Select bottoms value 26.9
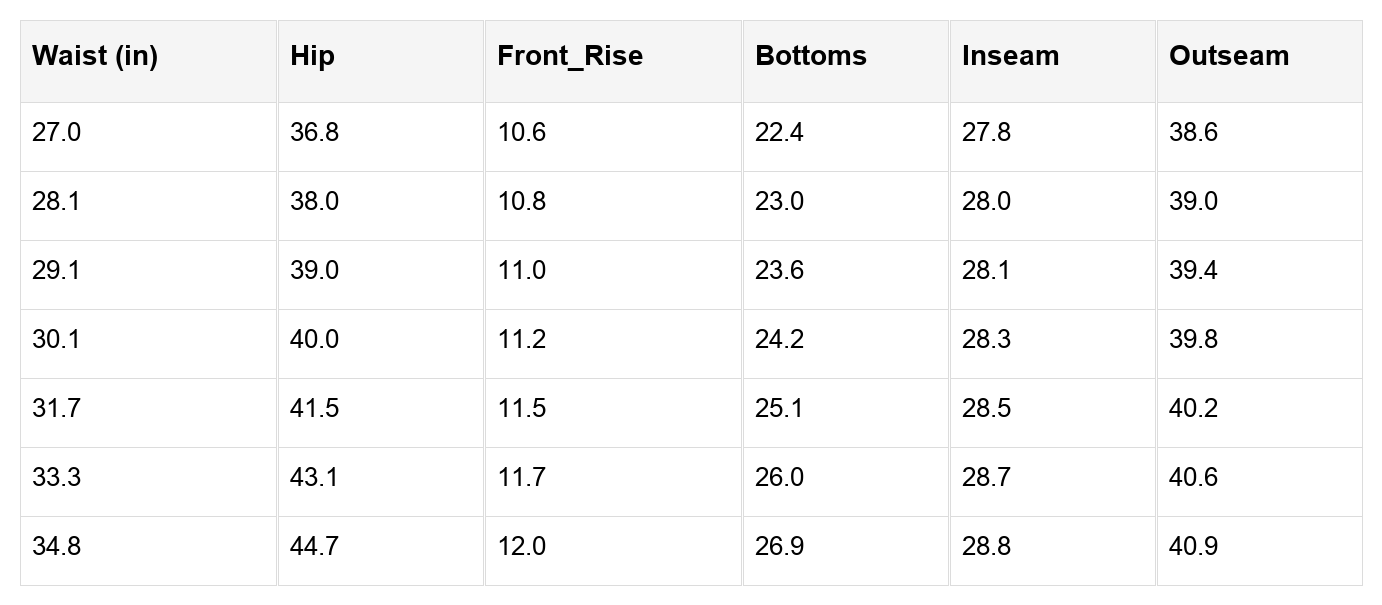Image resolution: width=1382 pixels, height=605 pixels. click(779, 547)
